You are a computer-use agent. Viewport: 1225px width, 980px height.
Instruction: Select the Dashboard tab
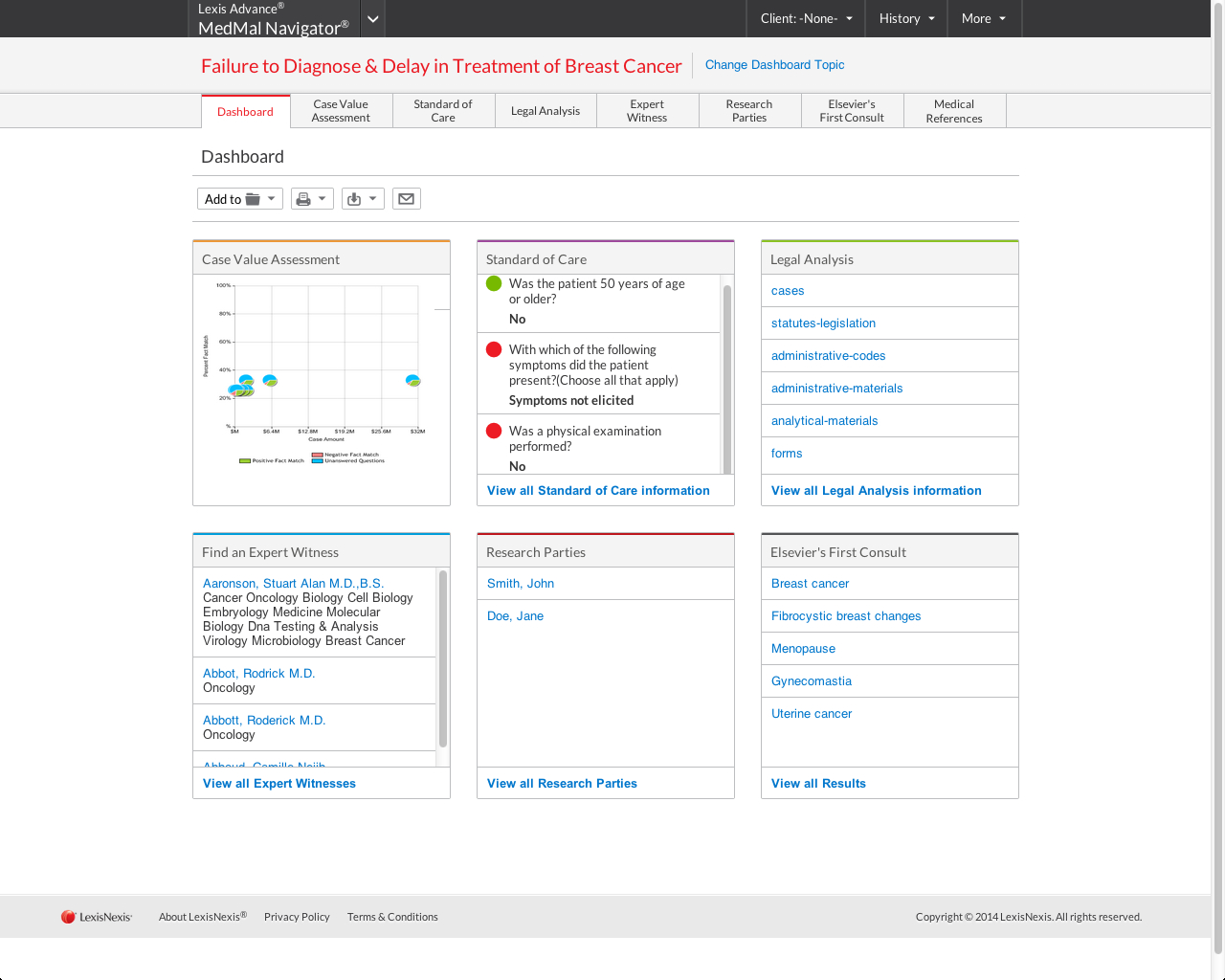(x=246, y=112)
